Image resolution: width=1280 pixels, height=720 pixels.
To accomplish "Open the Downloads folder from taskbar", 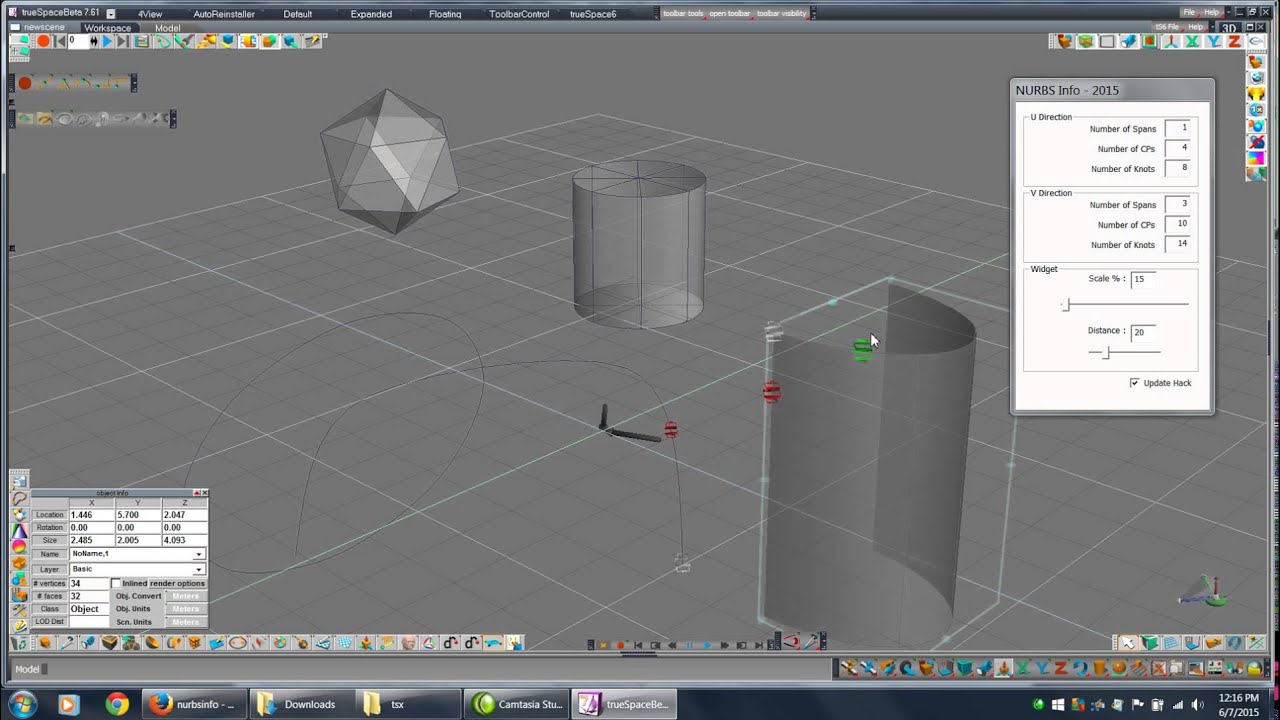I will [x=299, y=704].
